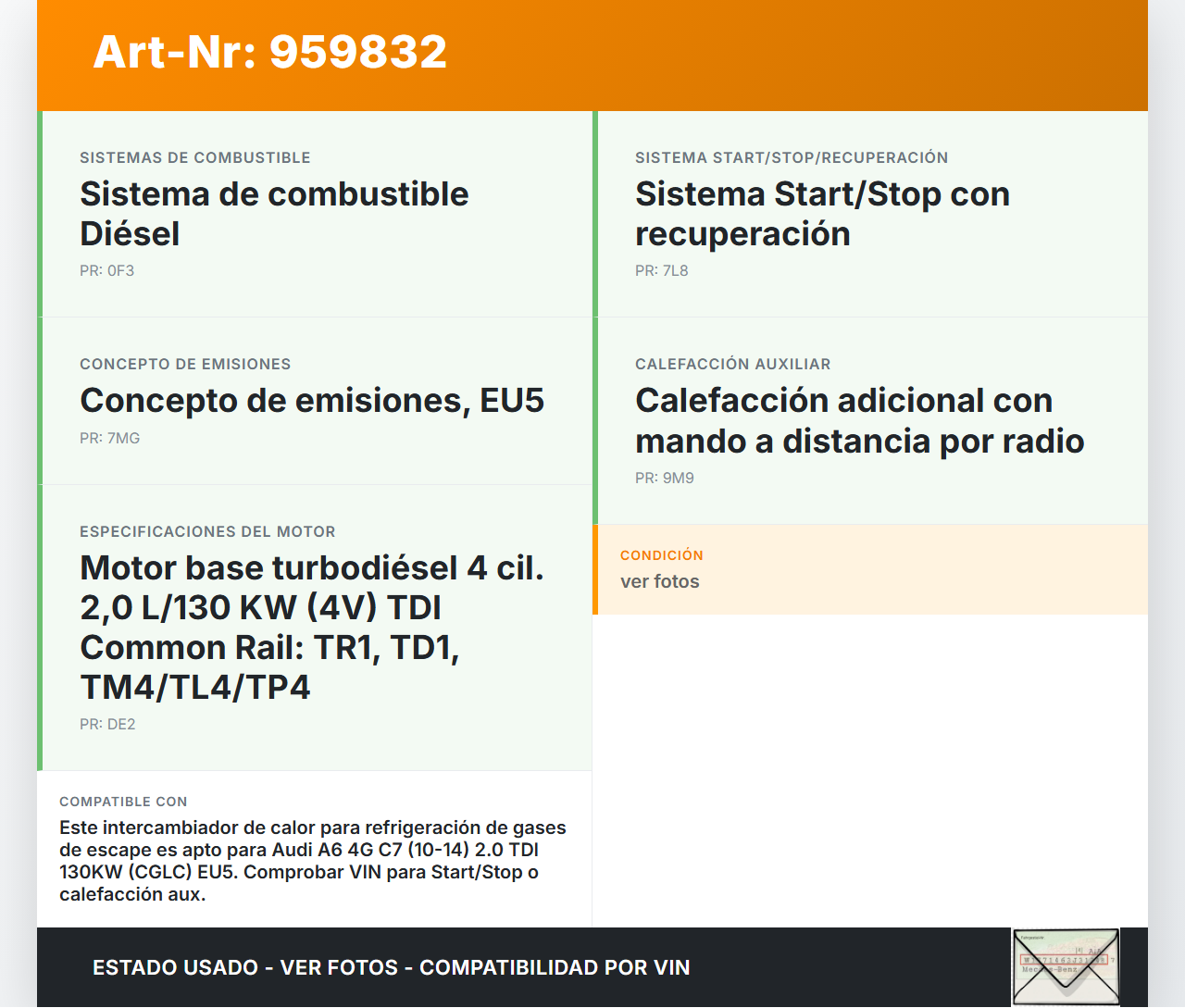Viewport: 1185px width, 1008px height.
Task: Click the ESTADO USADO footer banner text
Action: coord(391,968)
